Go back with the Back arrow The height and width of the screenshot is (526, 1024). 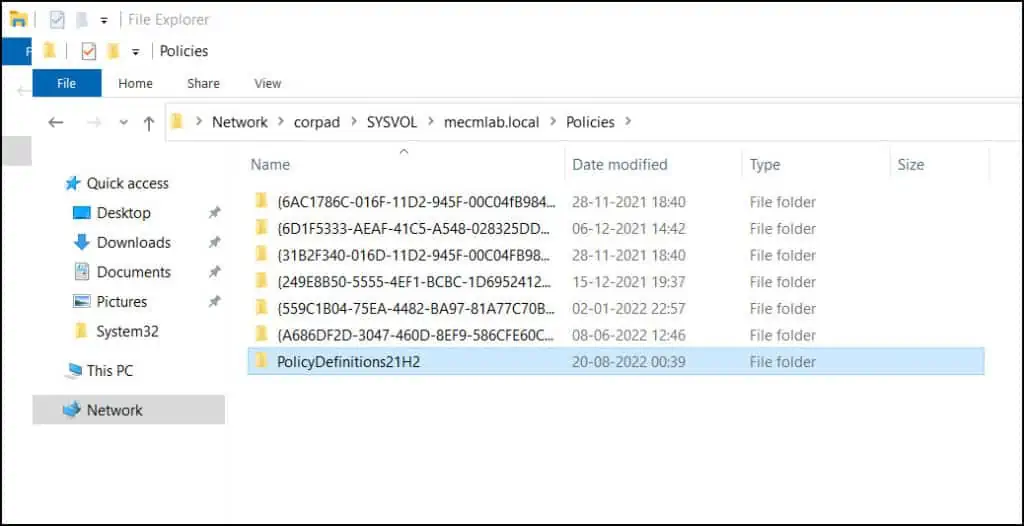pos(56,122)
